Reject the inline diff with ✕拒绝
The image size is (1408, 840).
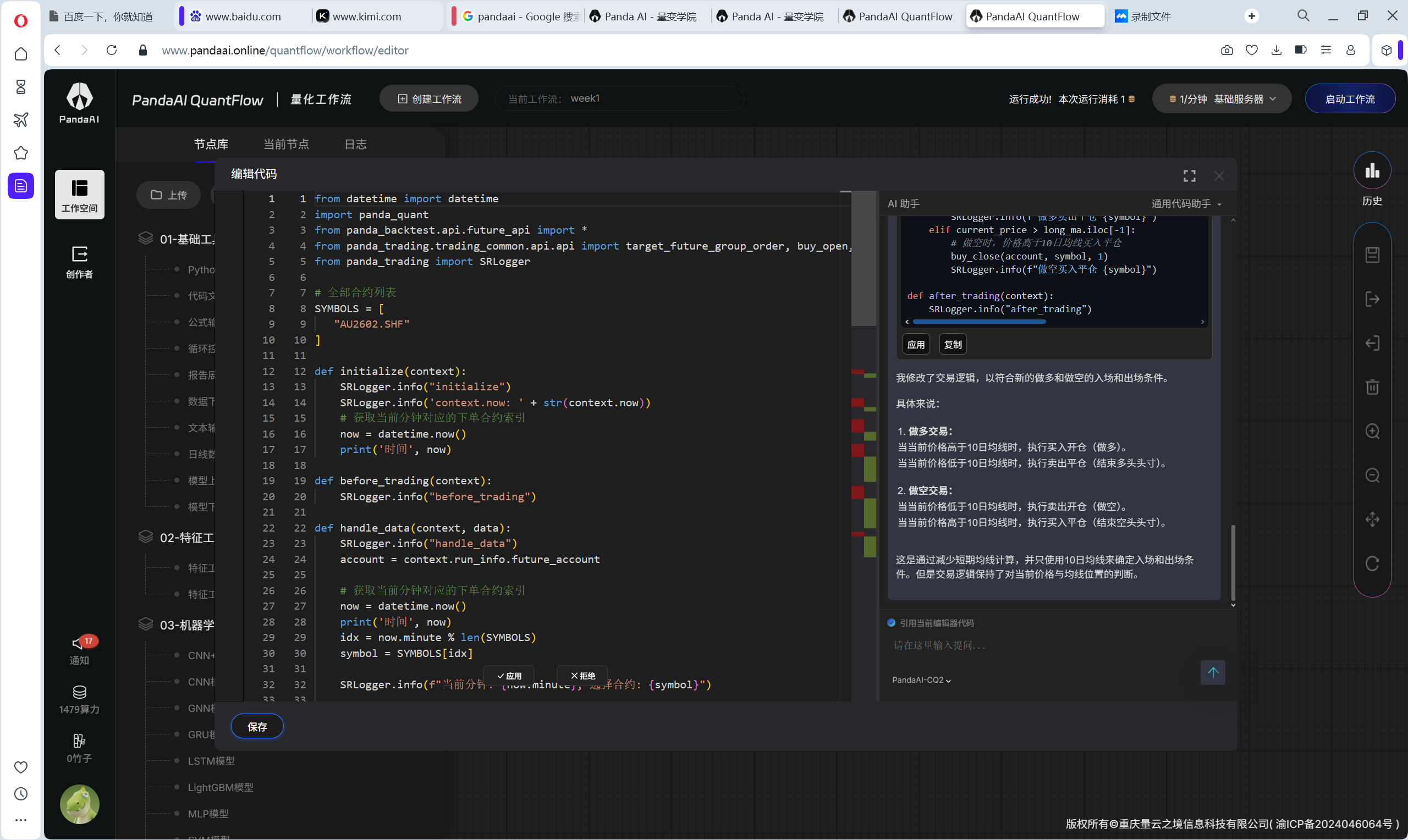pos(583,676)
